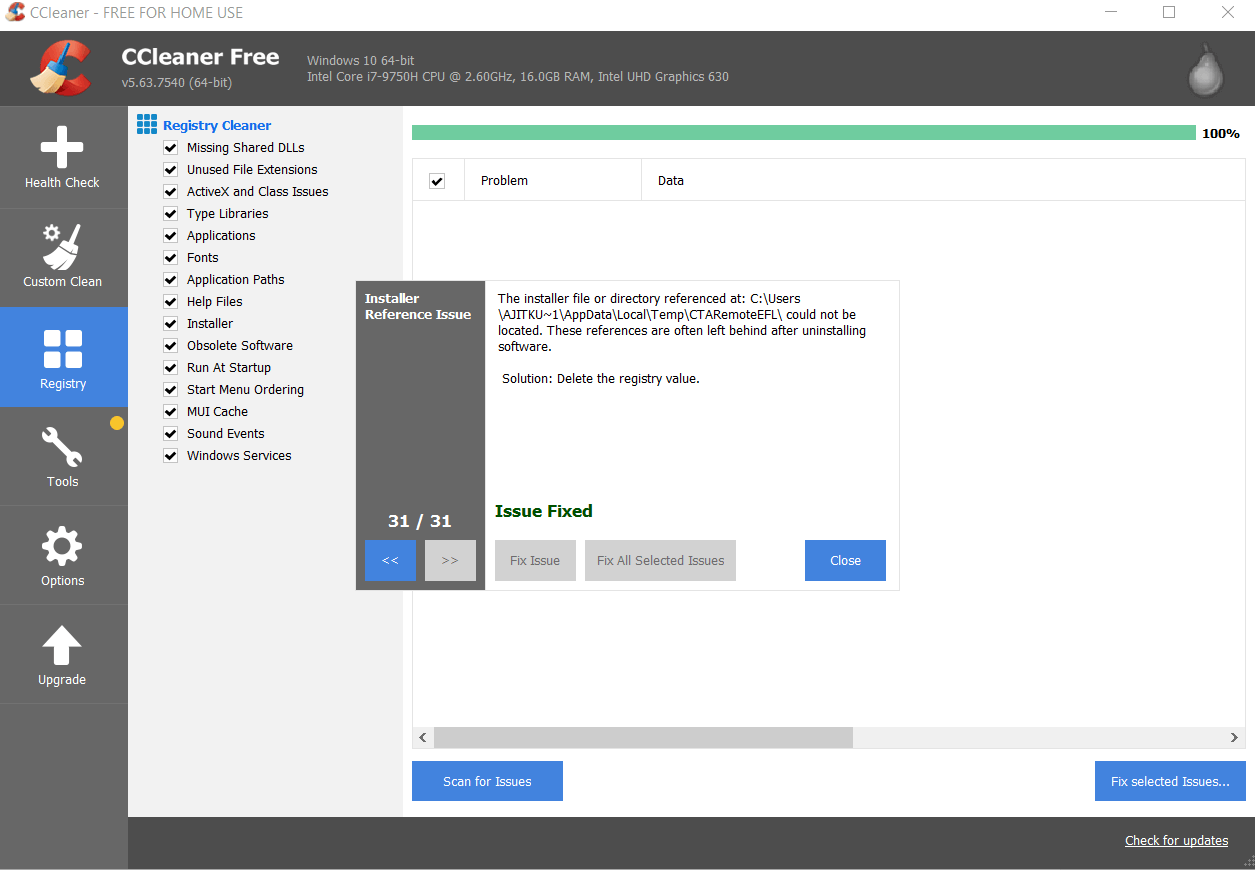
Task: Click the Upgrade arrow icon
Action: pyautogui.click(x=62, y=645)
